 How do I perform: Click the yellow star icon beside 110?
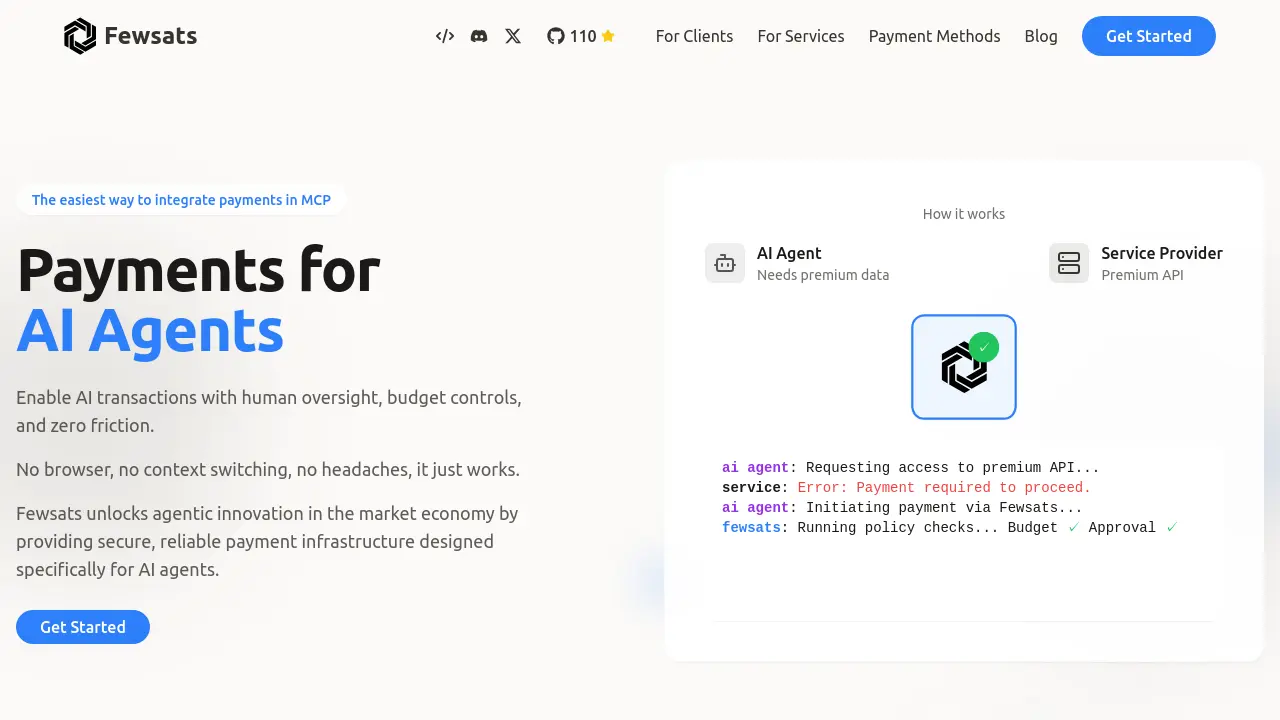[608, 36]
